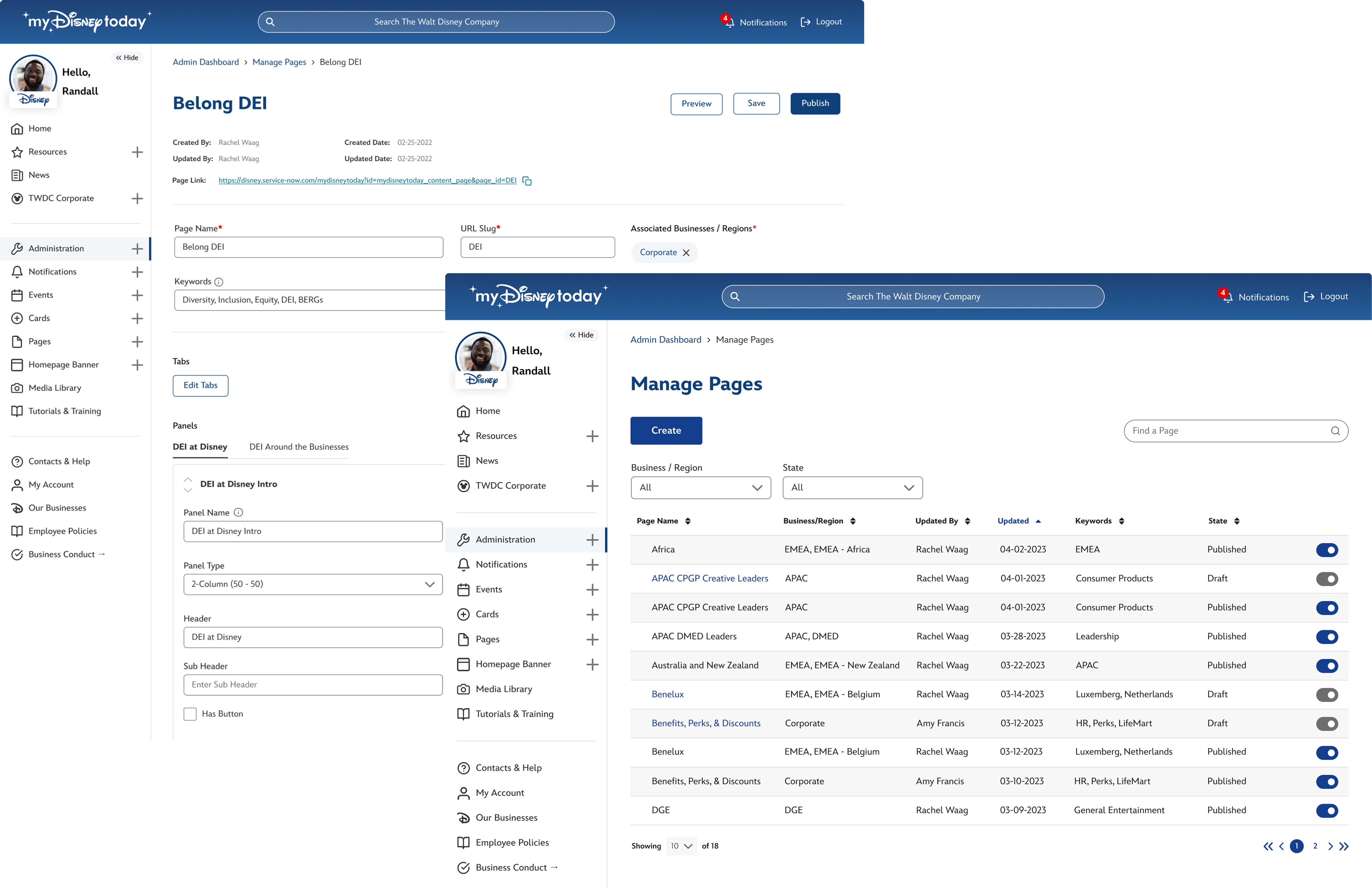Copy the page link via copy icon
1372x889 pixels.
527,181
